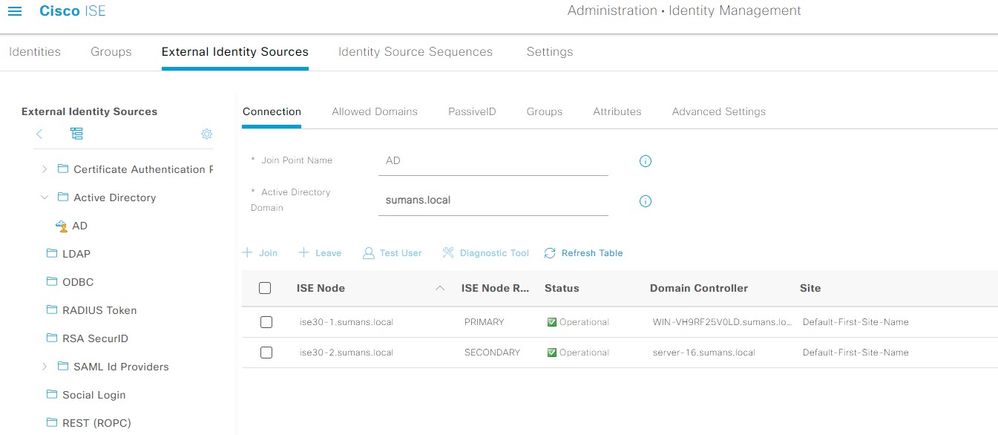Tick the select-all checkbox in table header
998x435 pixels.
coord(265,288)
